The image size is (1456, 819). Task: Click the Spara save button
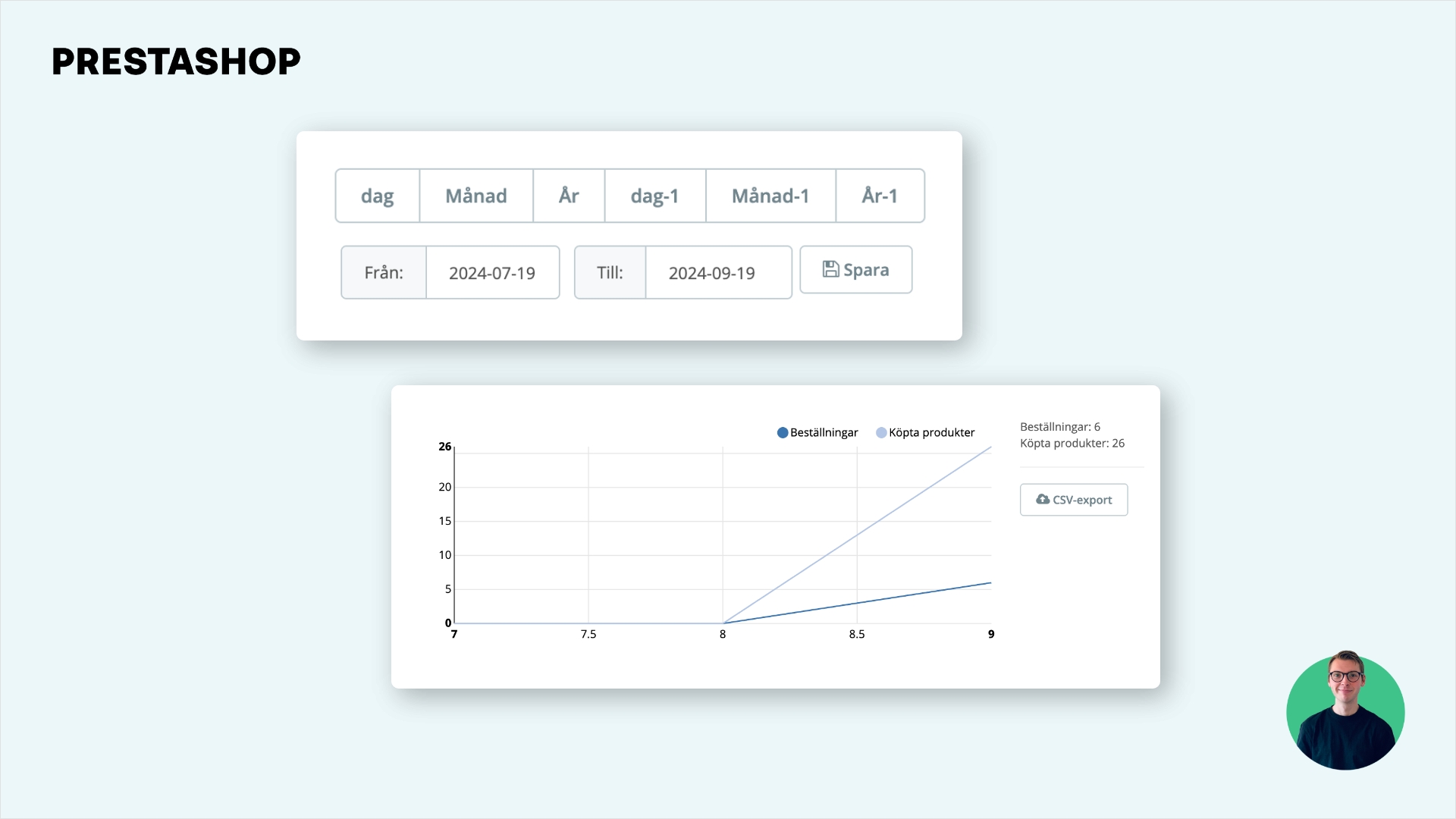click(x=856, y=269)
